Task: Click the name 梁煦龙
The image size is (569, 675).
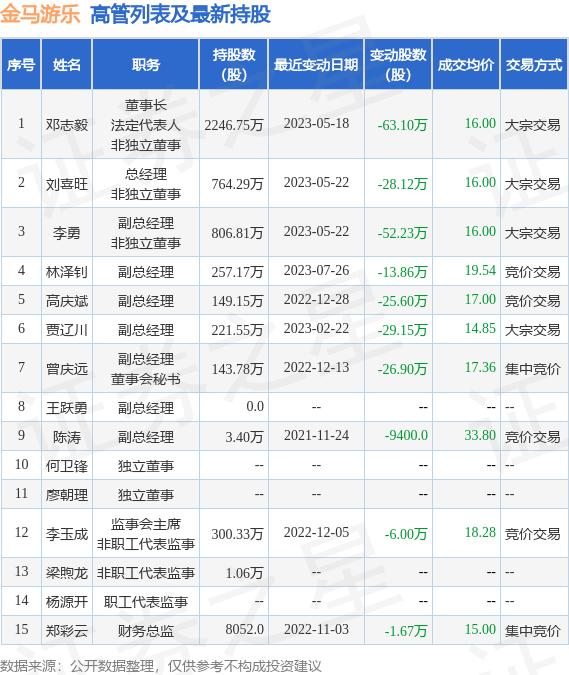Action: (x=67, y=573)
